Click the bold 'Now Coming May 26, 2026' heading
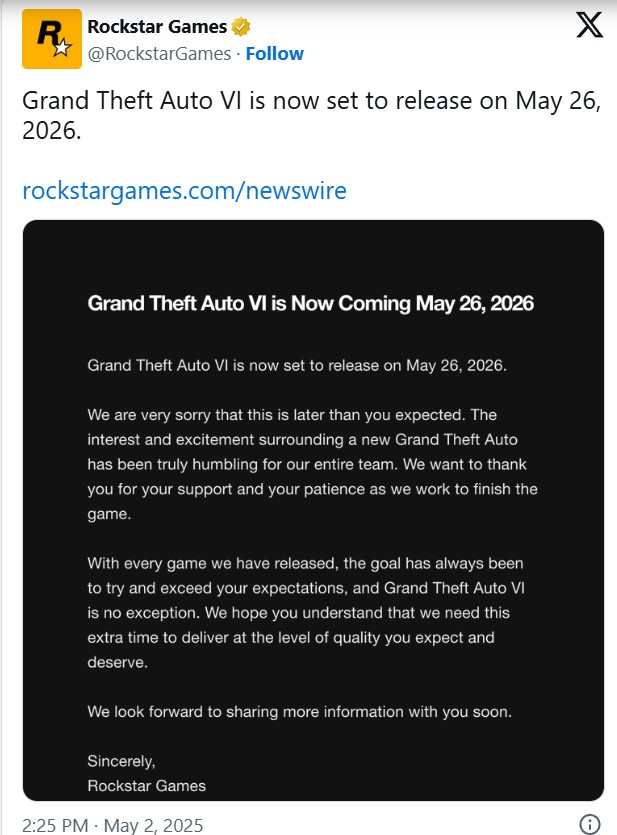The height and width of the screenshot is (835, 617). pos(310,303)
